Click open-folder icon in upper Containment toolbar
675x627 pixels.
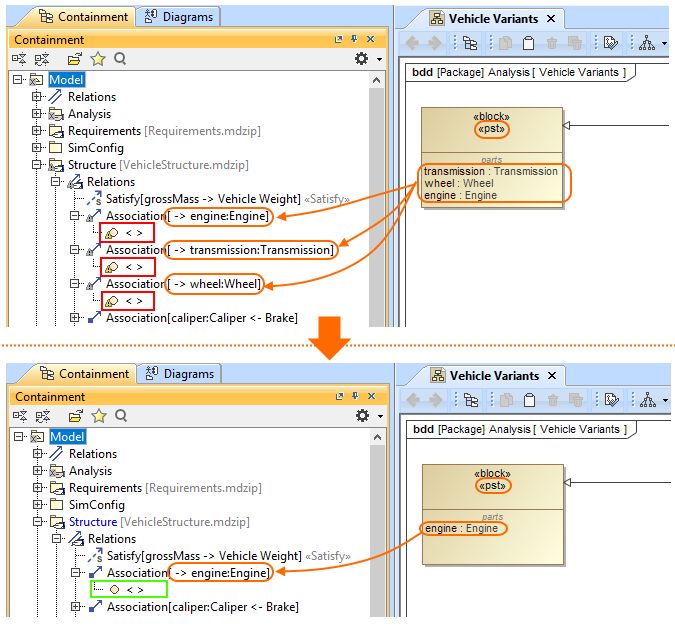tap(75, 59)
